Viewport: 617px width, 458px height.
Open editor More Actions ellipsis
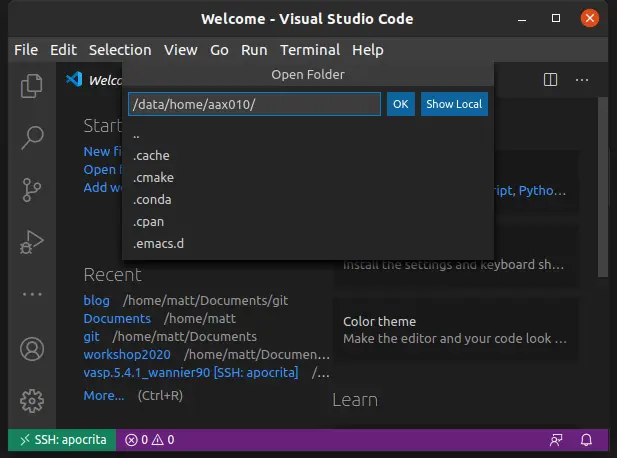582,80
